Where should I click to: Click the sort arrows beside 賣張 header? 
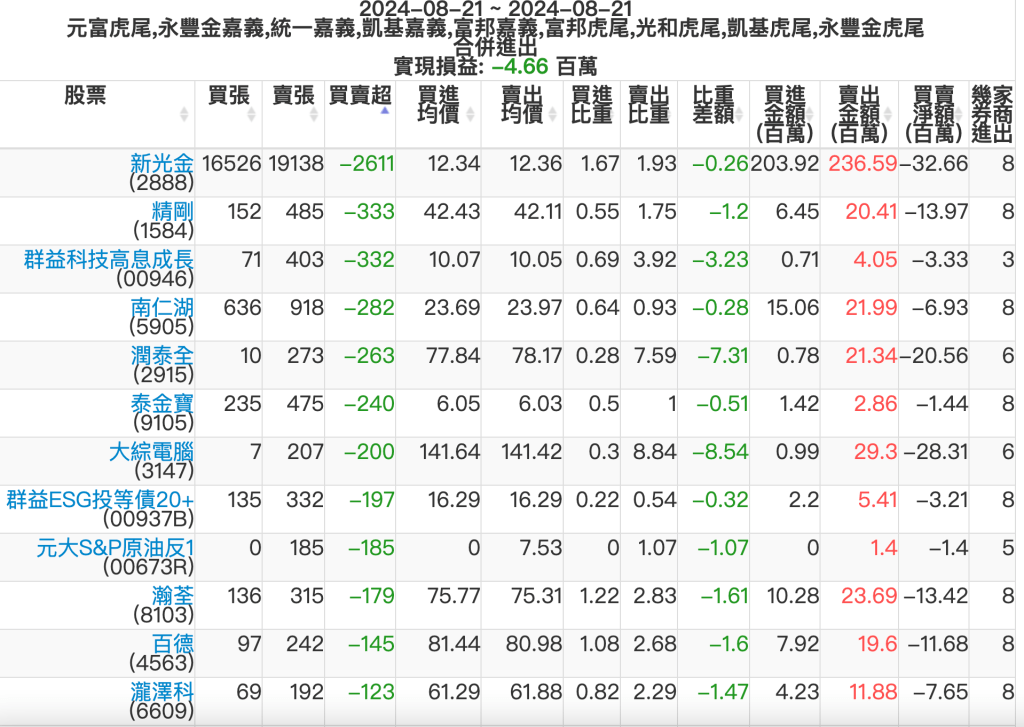coord(314,114)
